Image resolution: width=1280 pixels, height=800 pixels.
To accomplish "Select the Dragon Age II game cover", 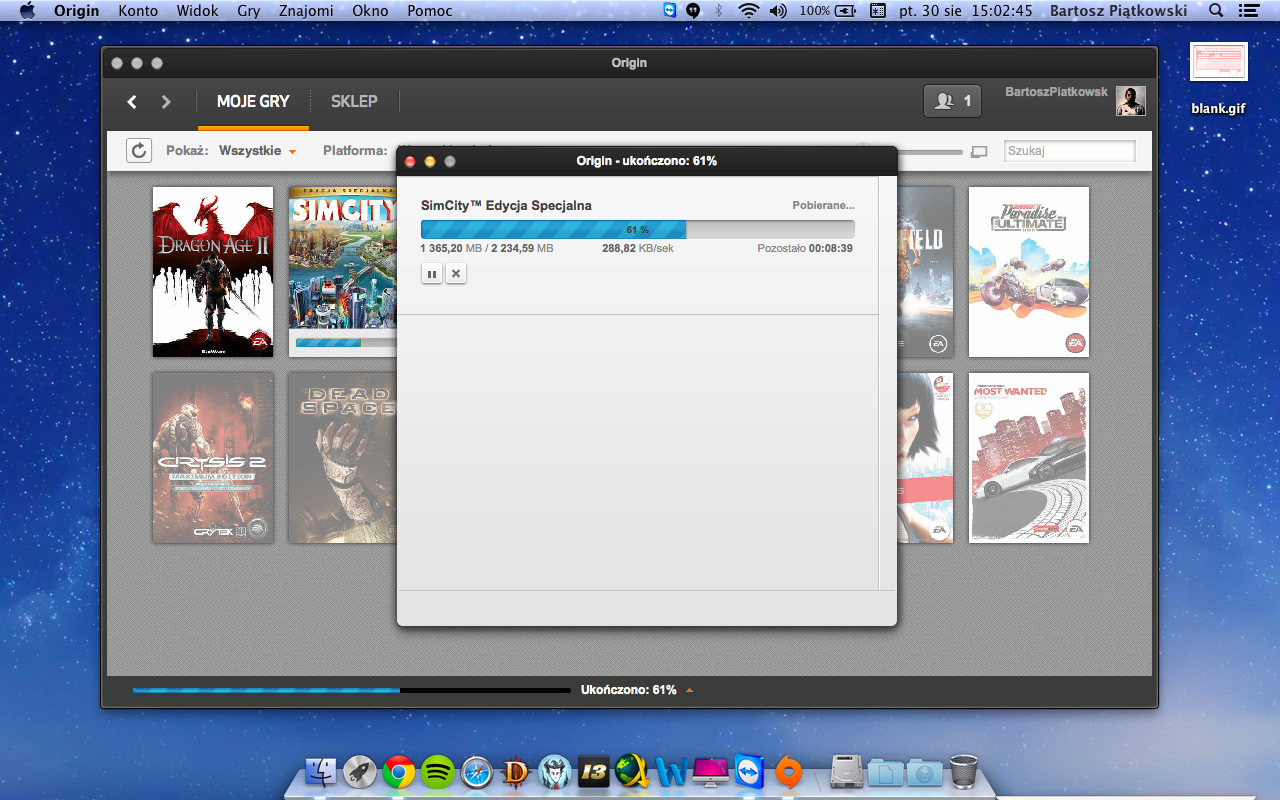I will (213, 272).
